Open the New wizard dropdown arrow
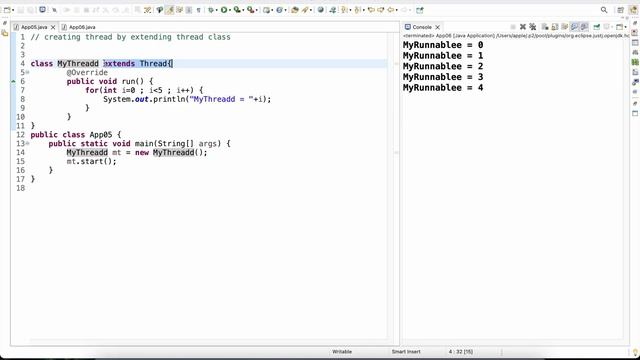The width and height of the screenshot is (640, 360). click(x=13, y=10)
